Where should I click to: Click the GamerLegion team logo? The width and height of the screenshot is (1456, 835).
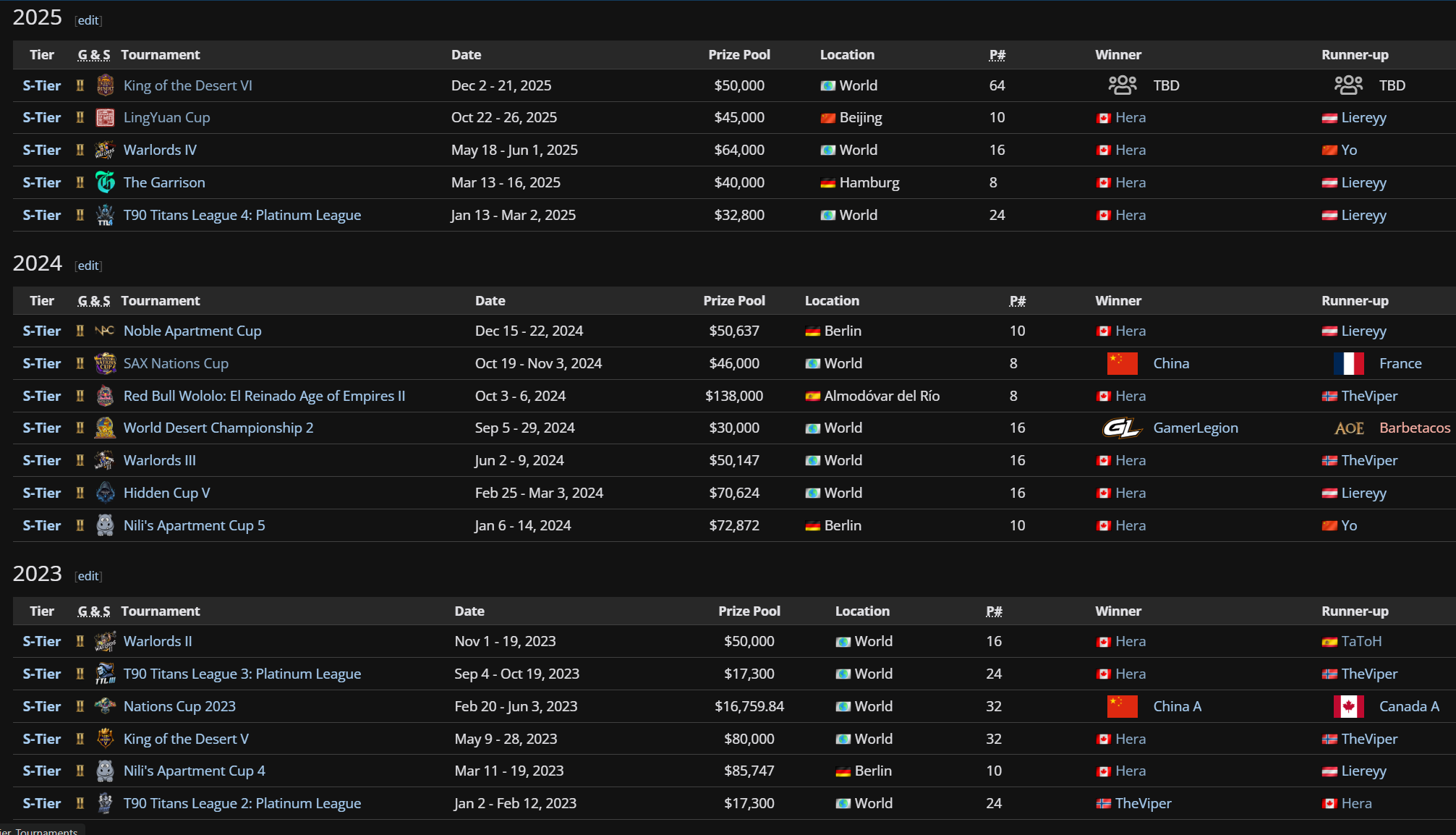tap(1121, 428)
